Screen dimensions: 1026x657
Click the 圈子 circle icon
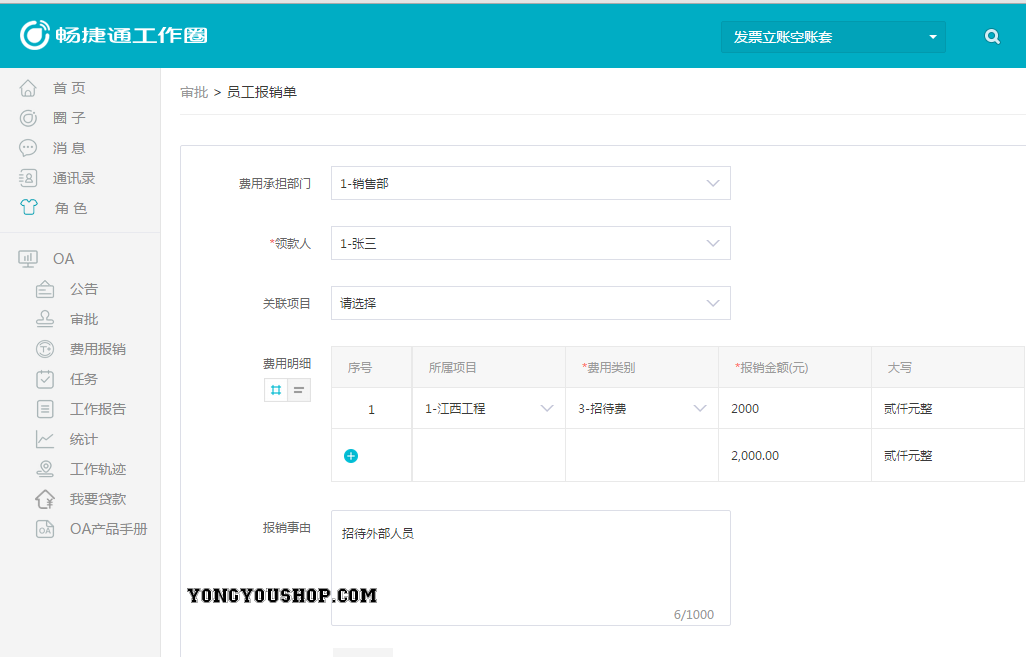28,118
